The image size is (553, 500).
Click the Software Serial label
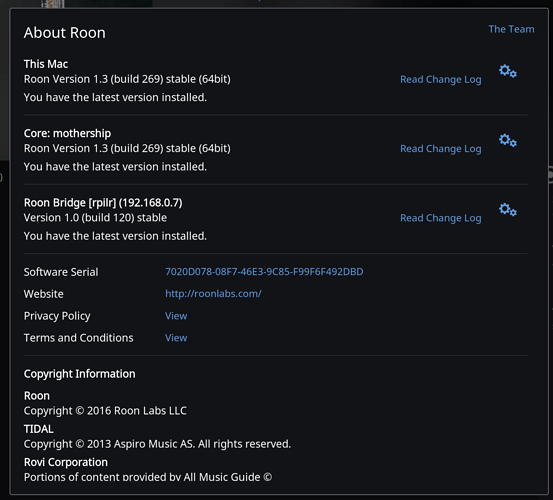(x=61, y=272)
